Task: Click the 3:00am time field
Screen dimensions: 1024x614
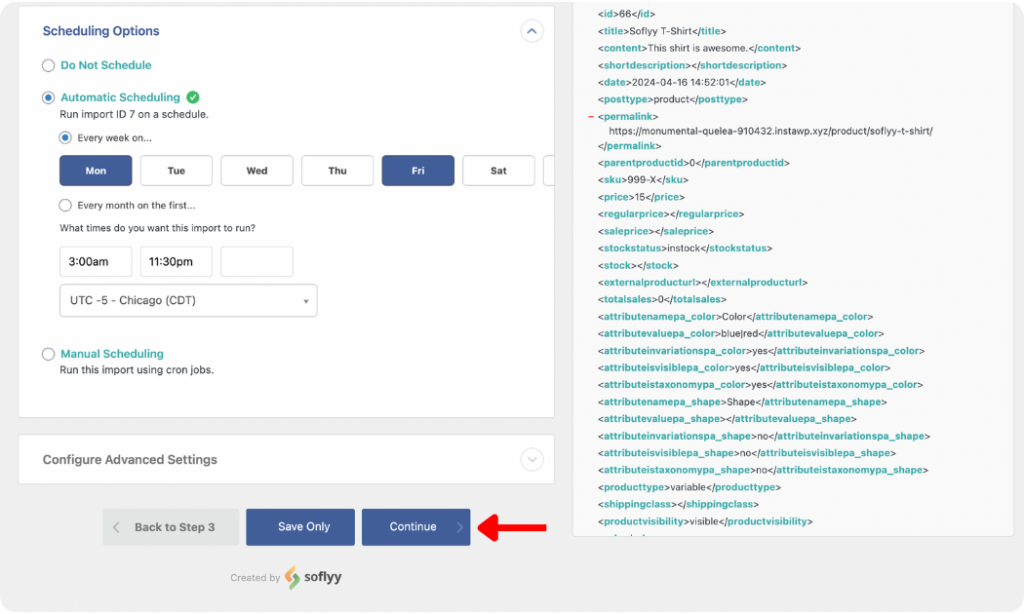Action: click(x=96, y=261)
